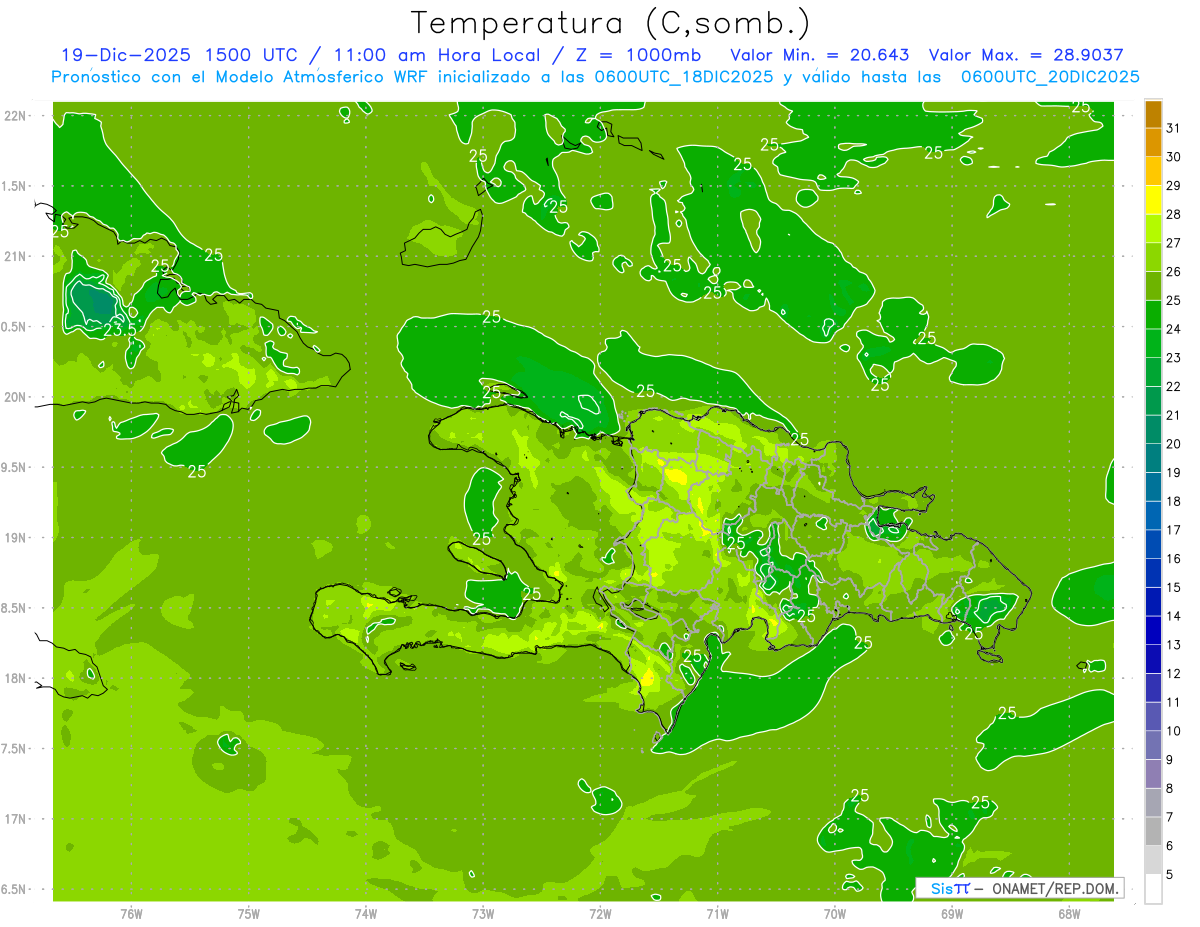Click the 20N latitude axis label
The width and height of the screenshot is (1200, 927).
(x=15, y=397)
